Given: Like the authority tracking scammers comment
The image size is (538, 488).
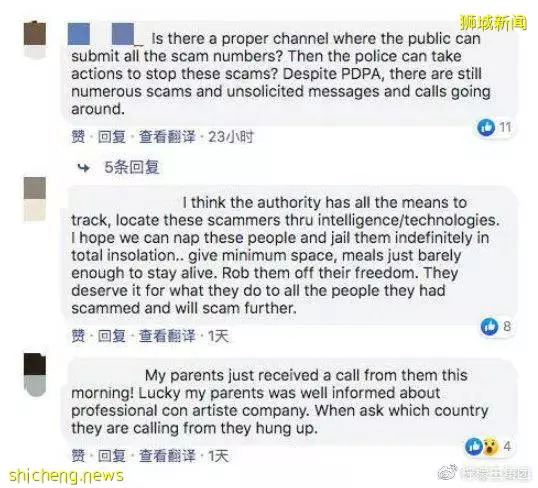Looking at the screenshot, I should [78, 336].
